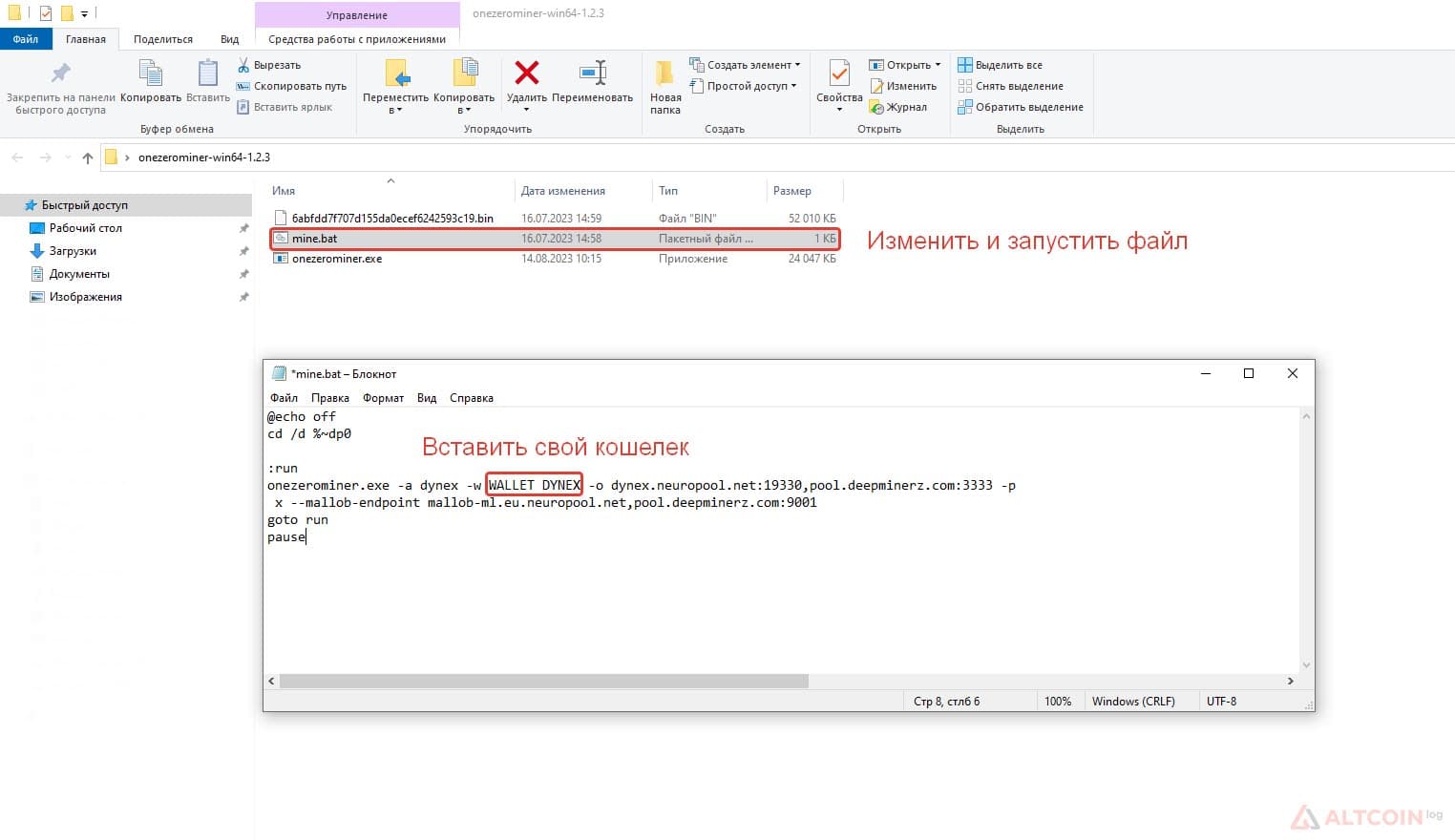This screenshot has height=840, width=1455.
Task: Sort by Размер column header
Action: (x=805, y=191)
